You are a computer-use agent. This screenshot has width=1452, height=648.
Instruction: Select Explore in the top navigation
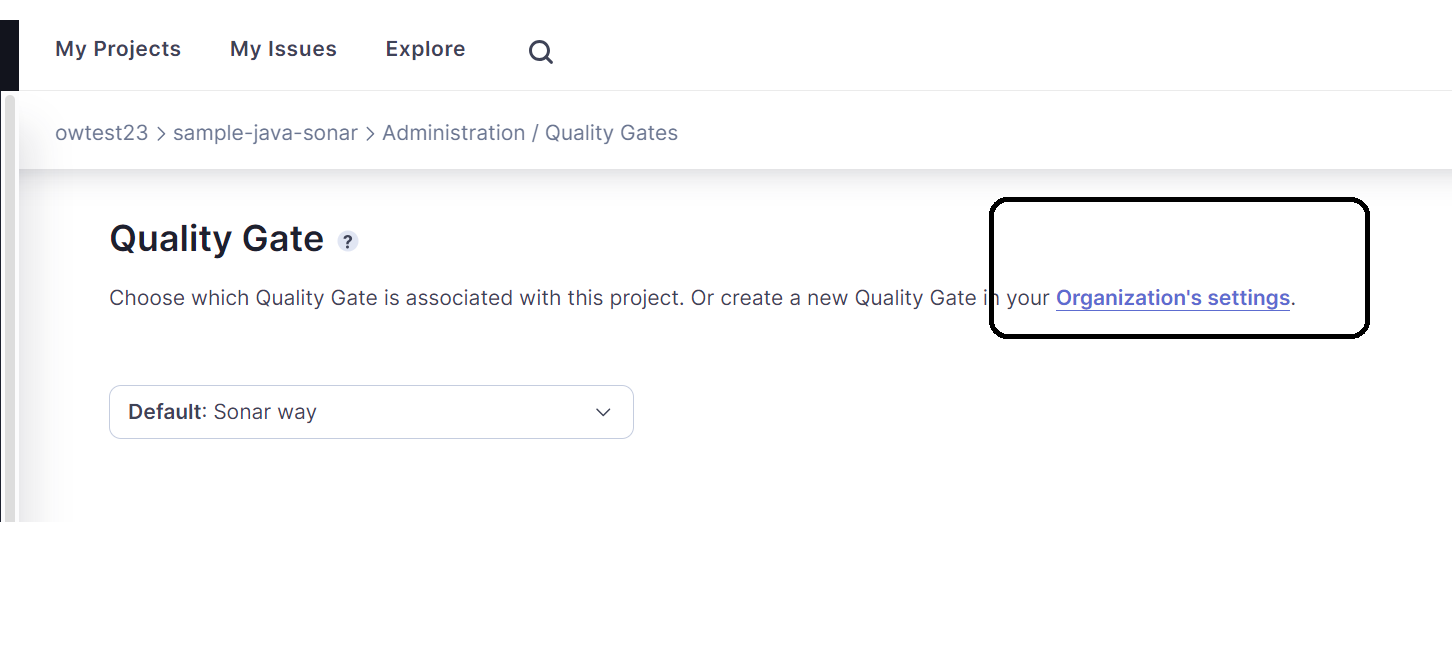pyautogui.click(x=425, y=49)
